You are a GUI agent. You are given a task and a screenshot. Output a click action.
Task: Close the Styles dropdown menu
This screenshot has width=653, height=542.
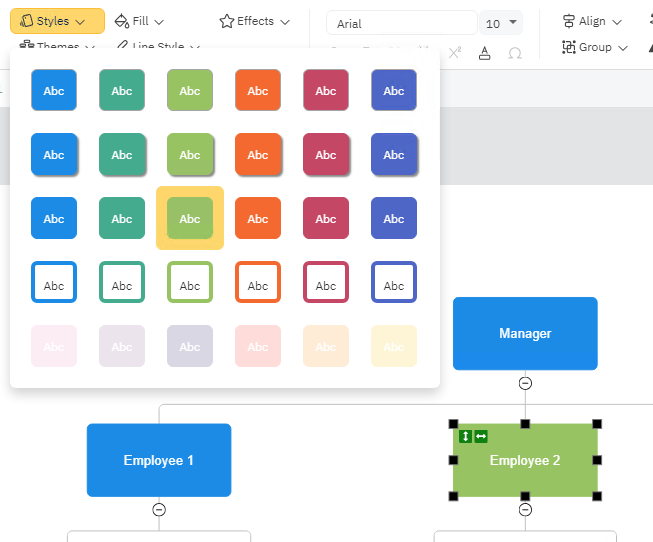(x=57, y=21)
